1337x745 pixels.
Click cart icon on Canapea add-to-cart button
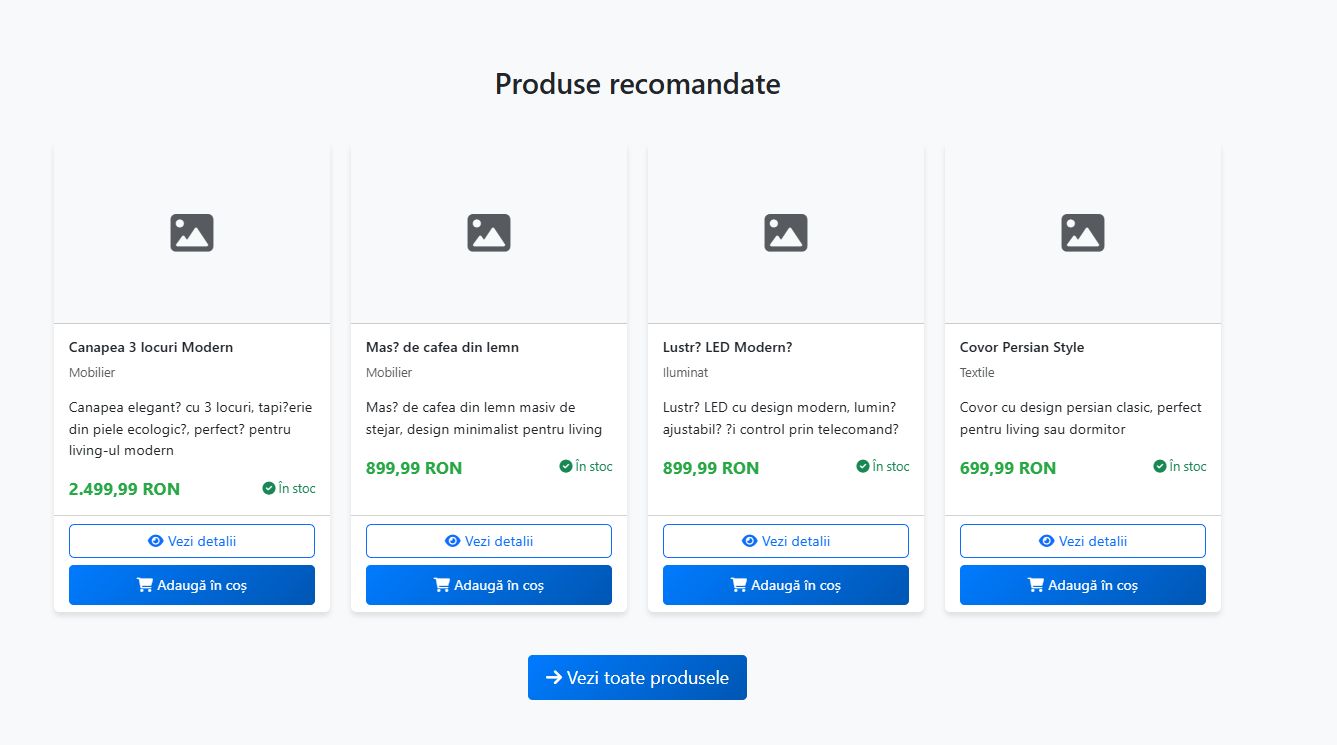145,585
